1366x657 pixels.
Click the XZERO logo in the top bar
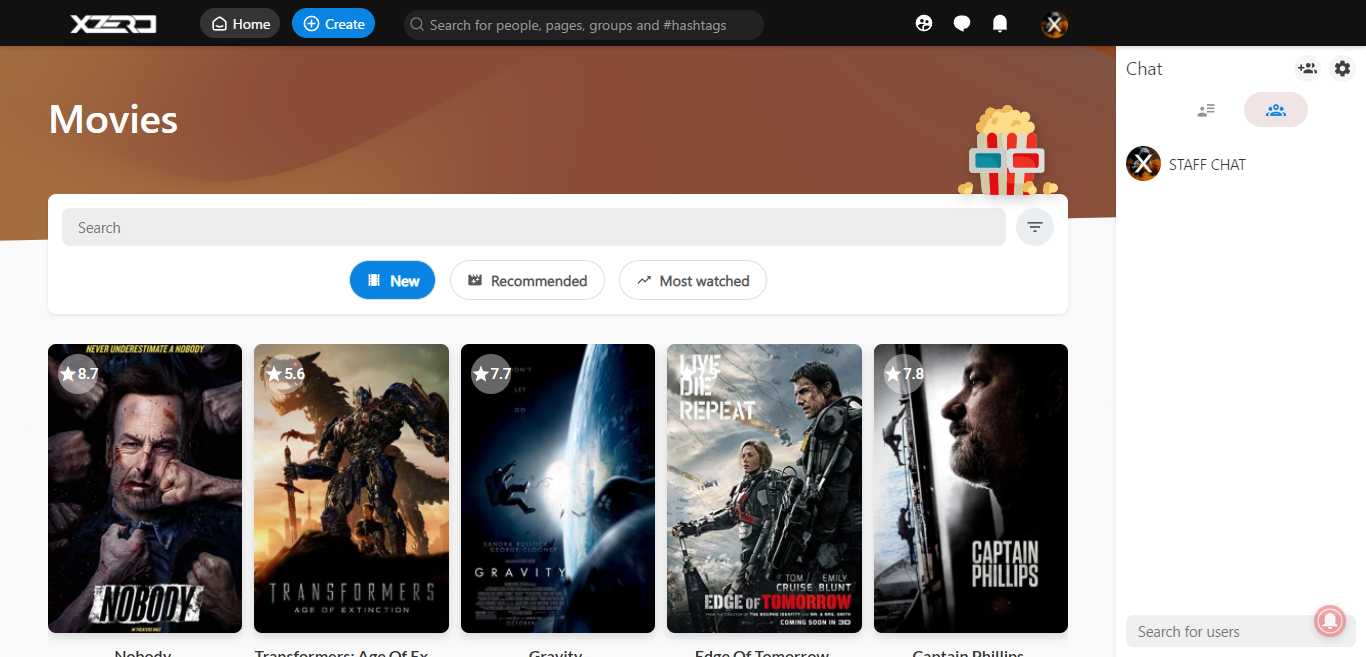coord(113,24)
